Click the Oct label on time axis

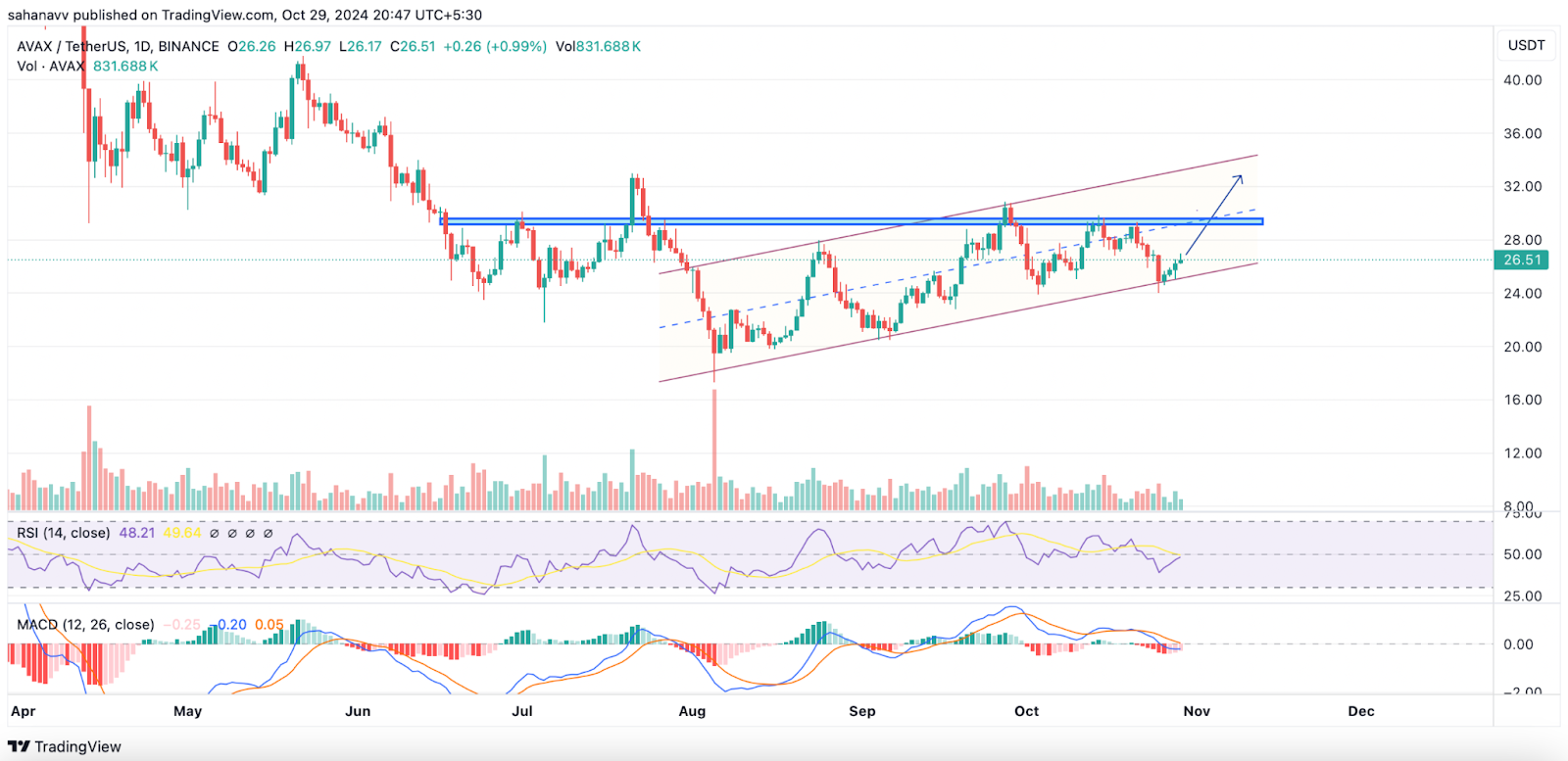point(1026,711)
